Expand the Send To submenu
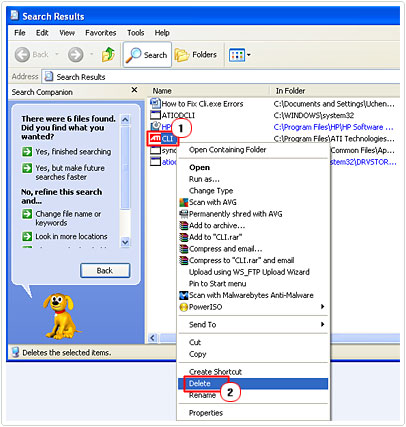 [253, 324]
